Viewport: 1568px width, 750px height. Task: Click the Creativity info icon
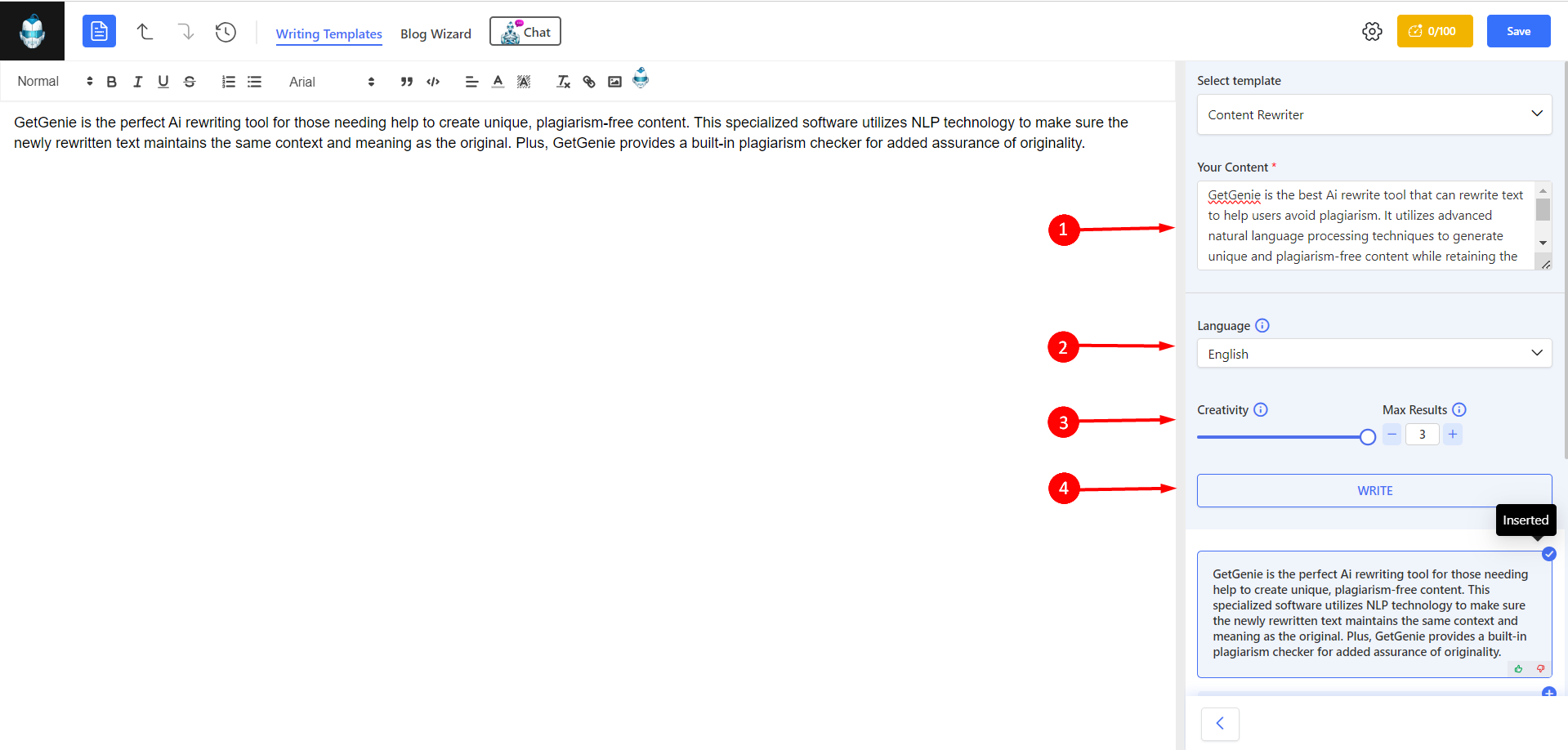(x=1261, y=409)
